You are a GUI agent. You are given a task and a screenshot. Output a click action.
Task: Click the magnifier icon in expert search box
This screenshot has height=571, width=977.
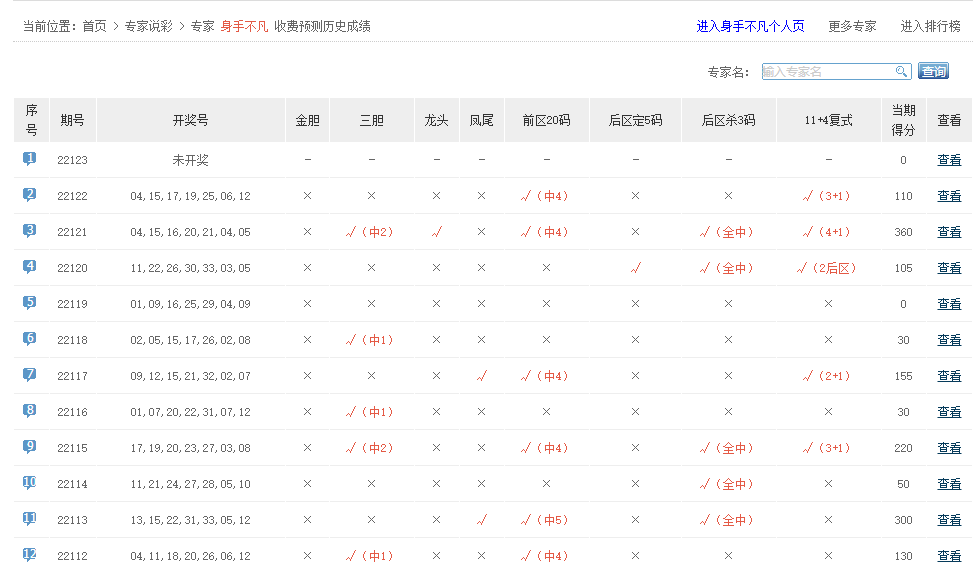click(901, 71)
